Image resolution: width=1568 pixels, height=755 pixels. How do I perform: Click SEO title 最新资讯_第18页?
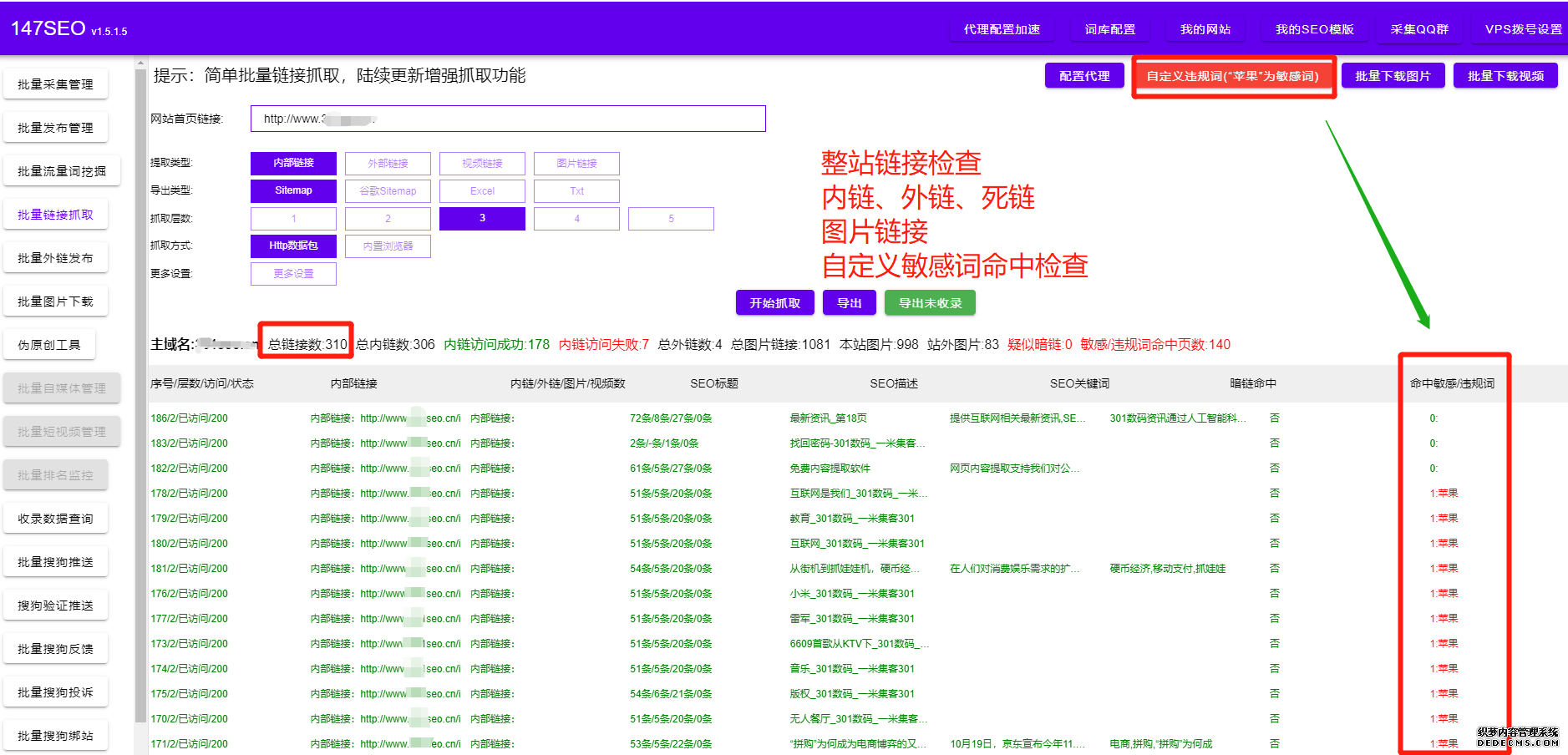pos(828,418)
